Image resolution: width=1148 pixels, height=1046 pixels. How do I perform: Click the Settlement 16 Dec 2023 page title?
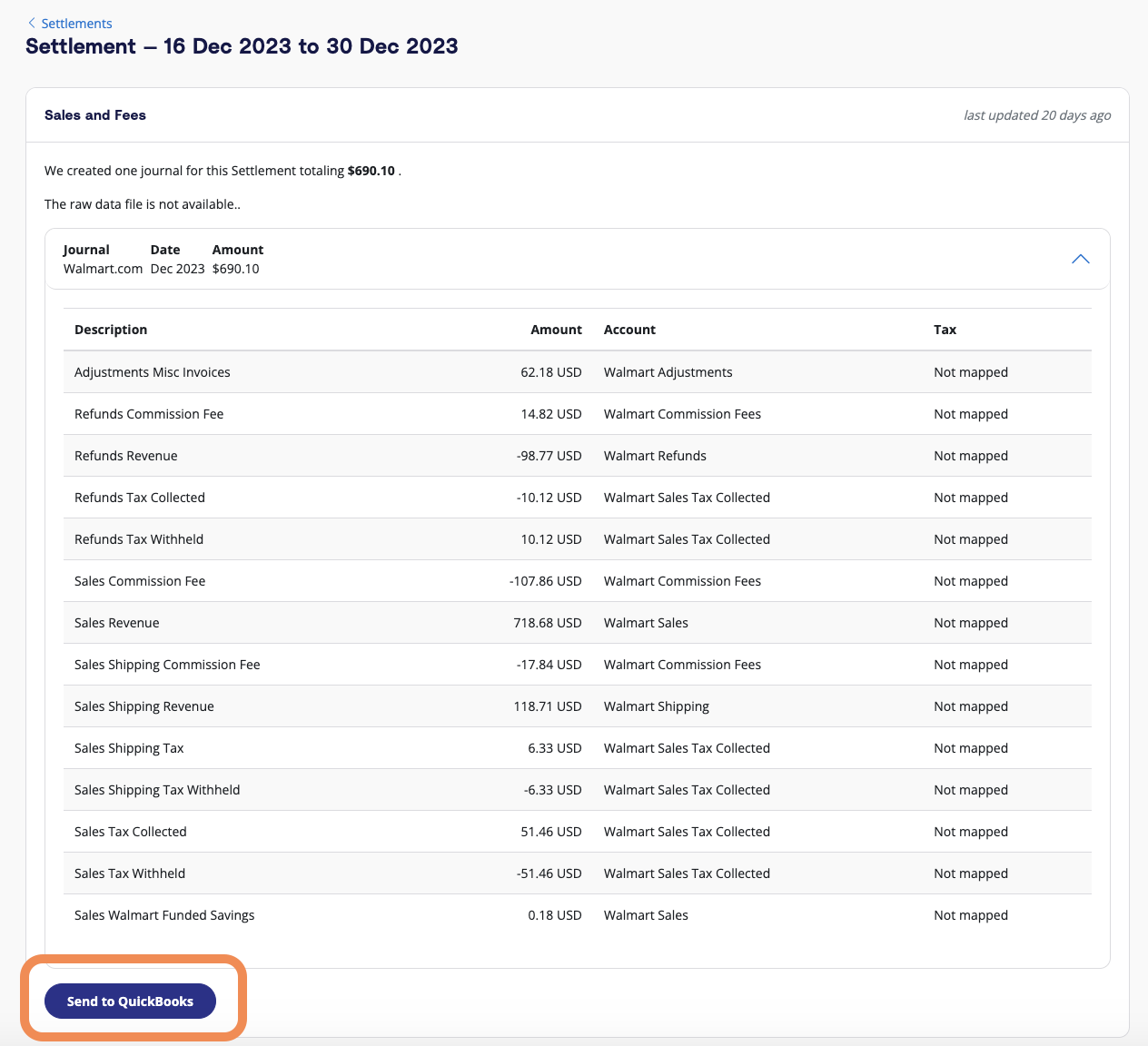(x=242, y=46)
